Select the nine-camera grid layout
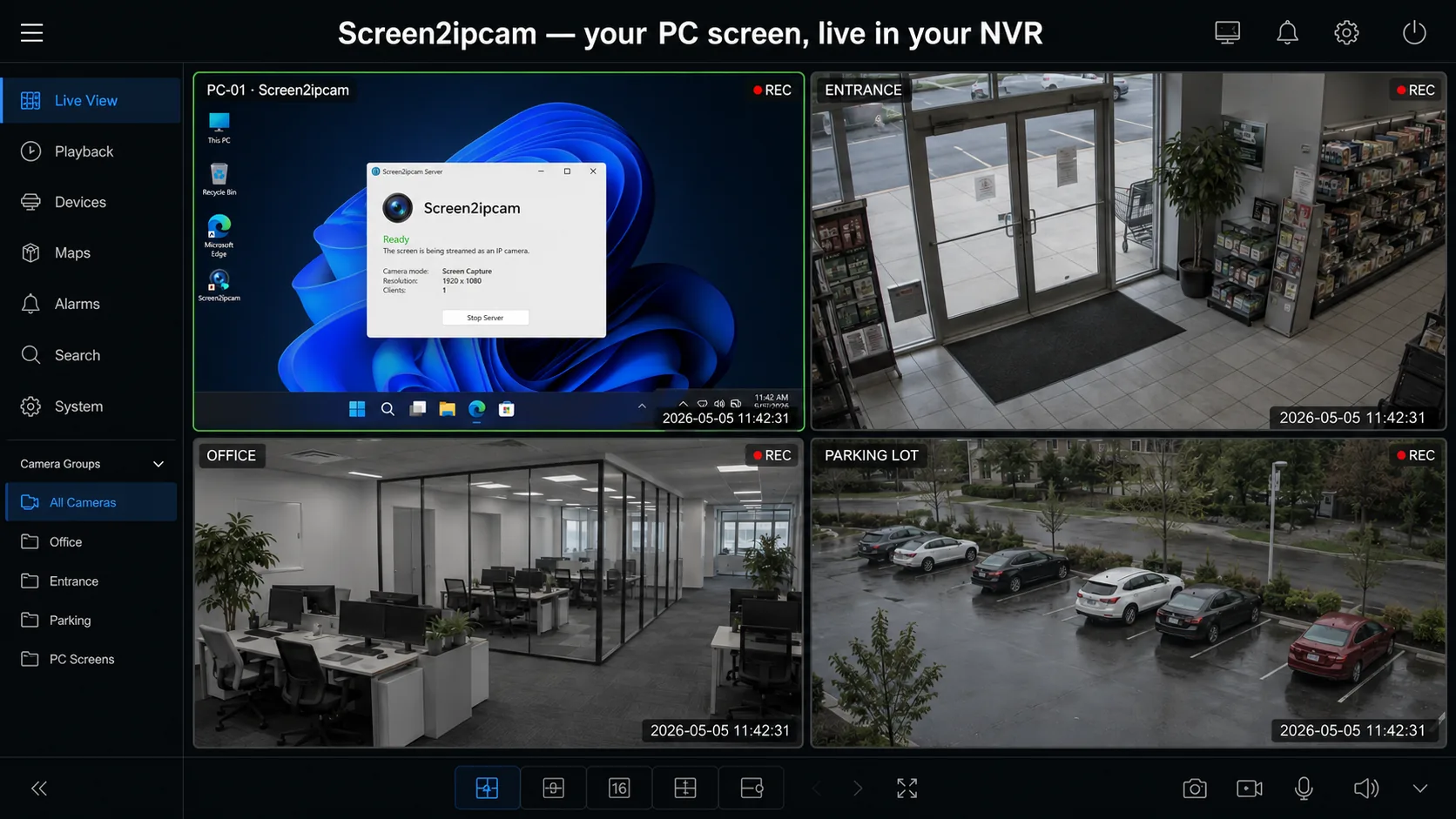Screen dimensions: 1456x819 [553, 789]
